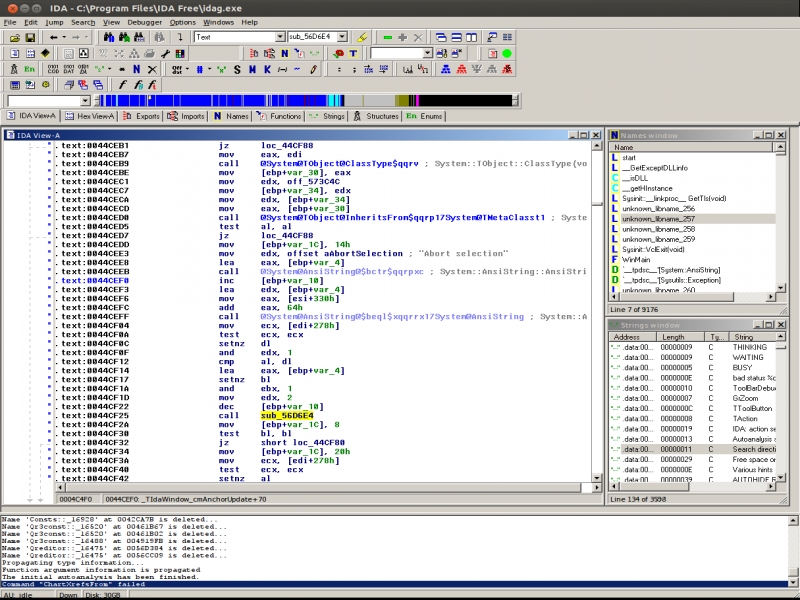Viewport: 800px width, 600px height.
Task: Click the green circle status indicator
Action: coord(507,53)
